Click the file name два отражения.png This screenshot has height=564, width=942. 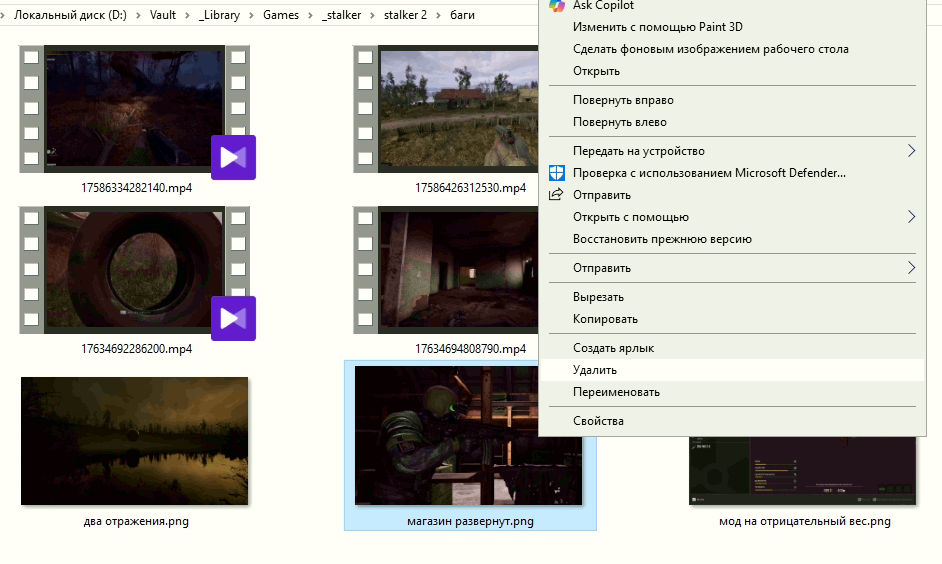(136, 521)
